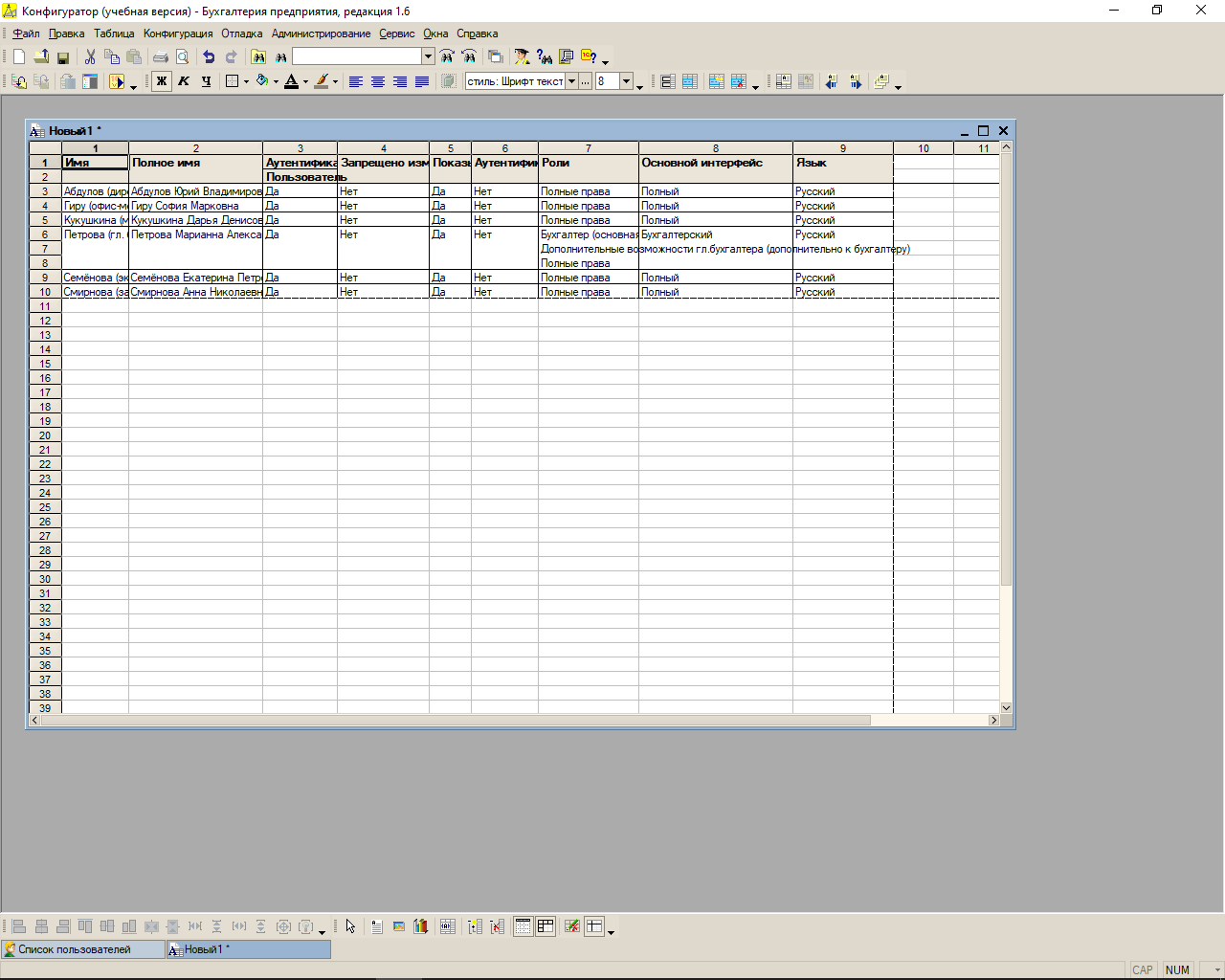Open the Администрирование menu
This screenshot has height=980, width=1225.
click(x=321, y=33)
